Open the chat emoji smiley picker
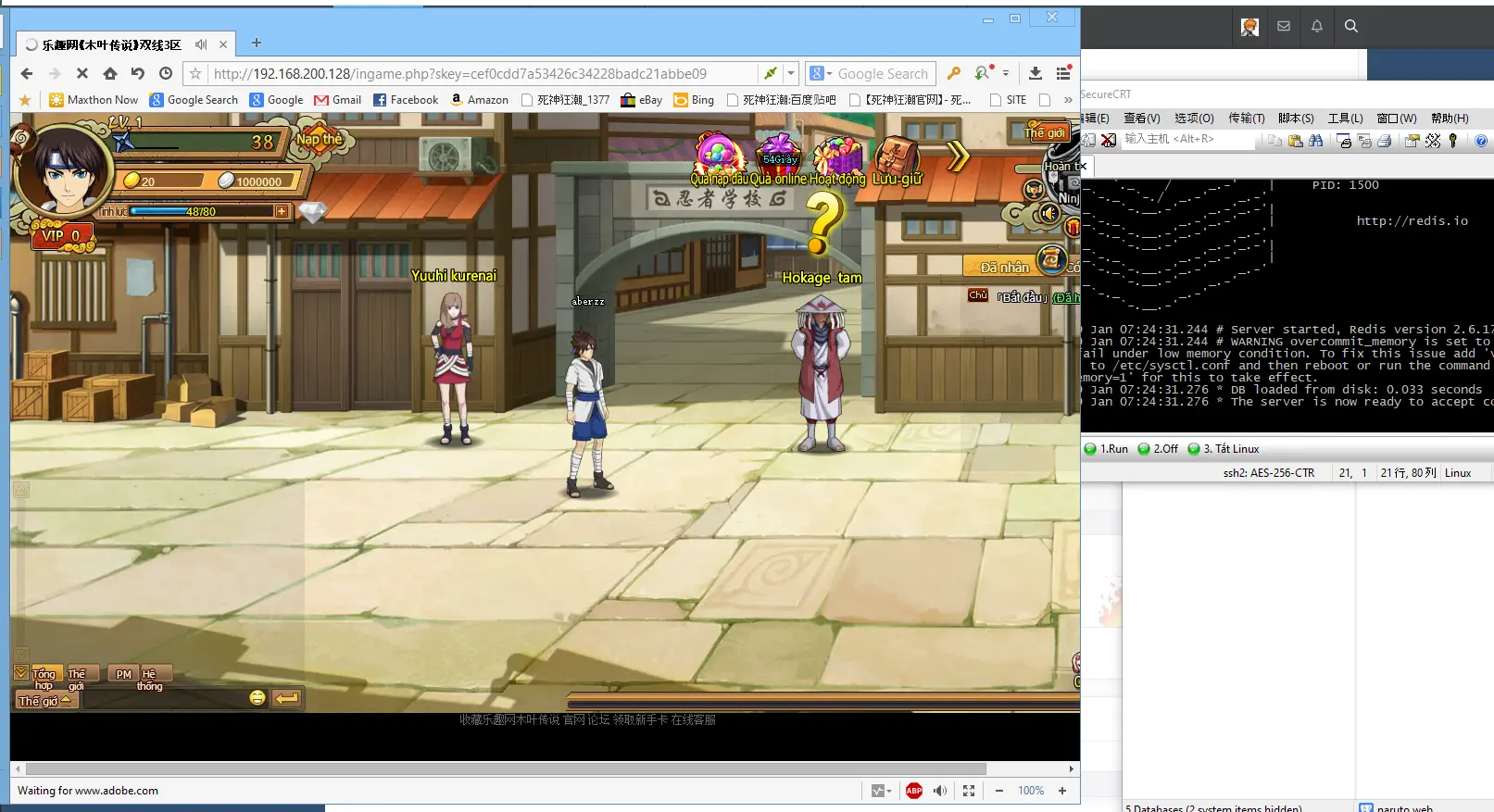This screenshot has height=812, width=1494. tap(257, 697)
